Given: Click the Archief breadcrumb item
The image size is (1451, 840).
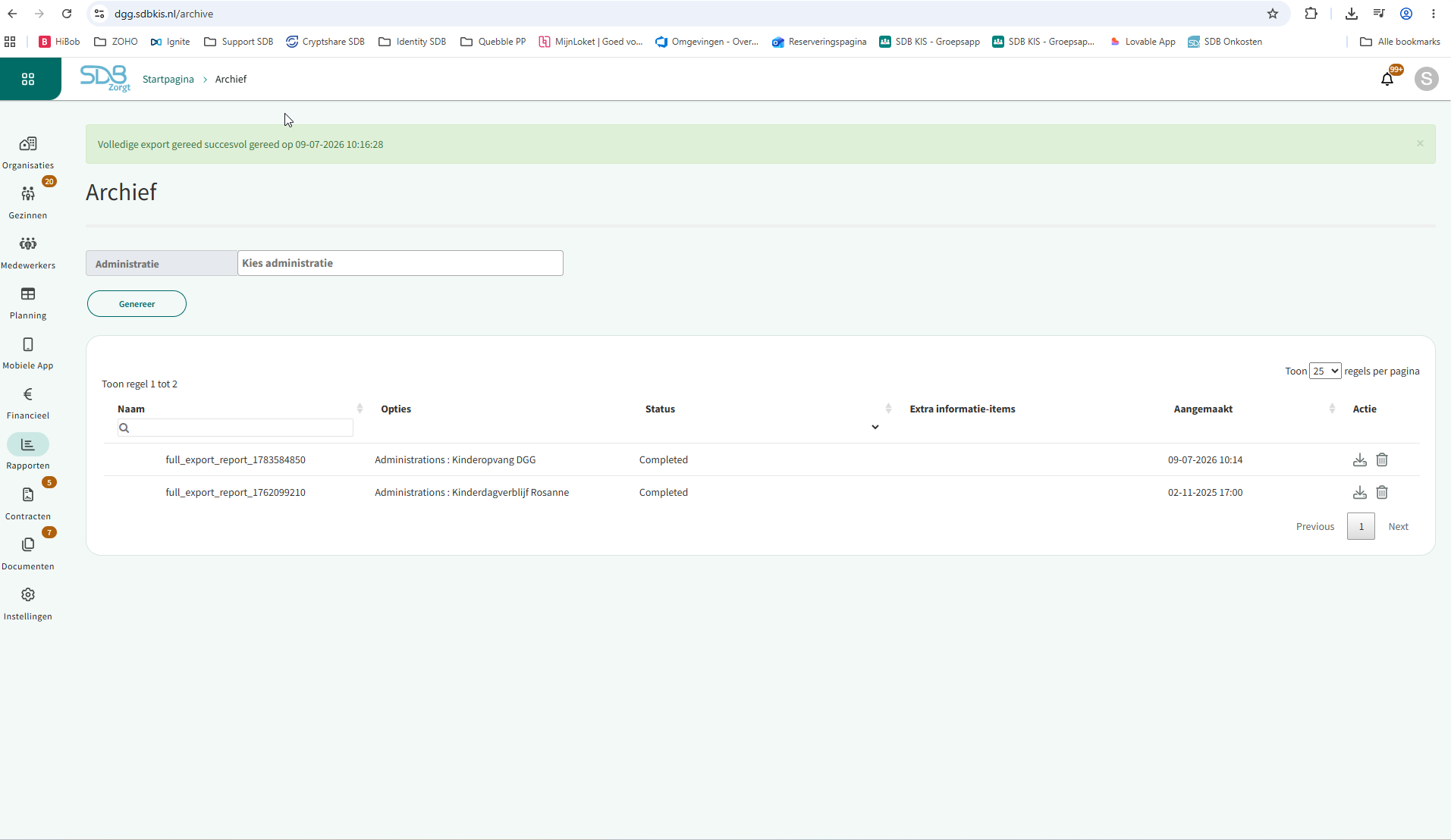Looking at the screenshot, I should coord(231,79).
